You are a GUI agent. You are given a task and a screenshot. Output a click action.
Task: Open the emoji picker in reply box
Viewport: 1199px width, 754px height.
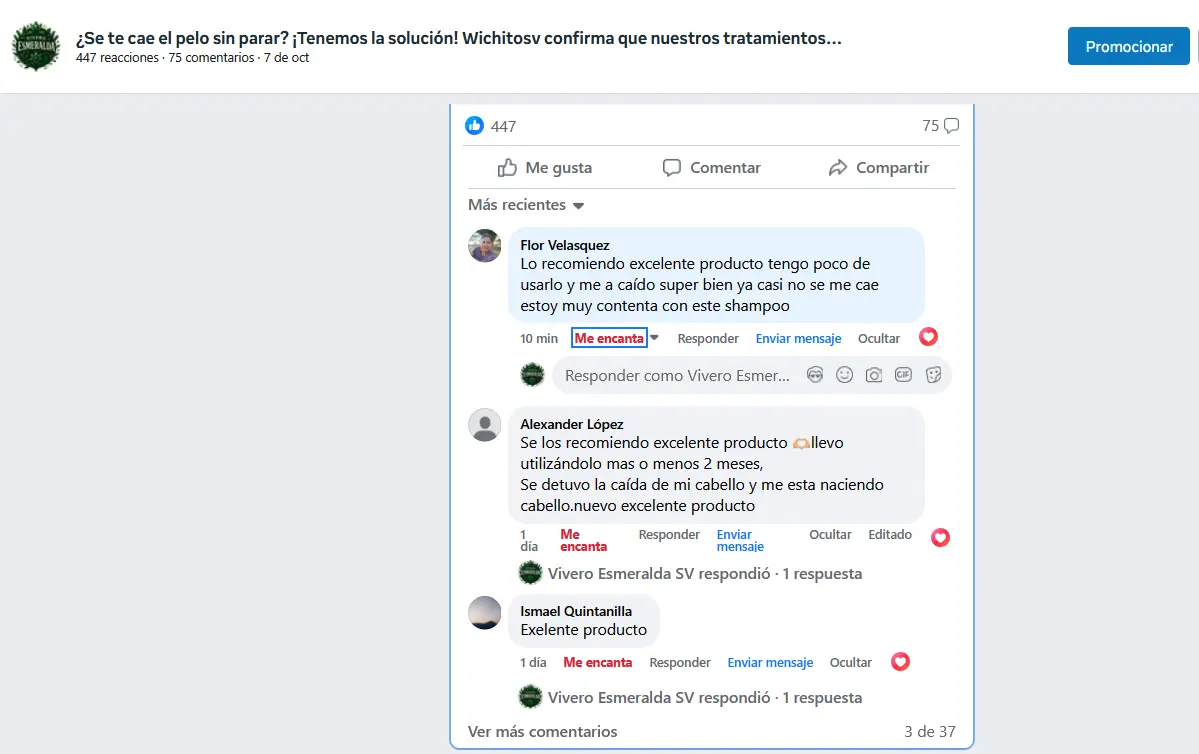coord(844,375)
